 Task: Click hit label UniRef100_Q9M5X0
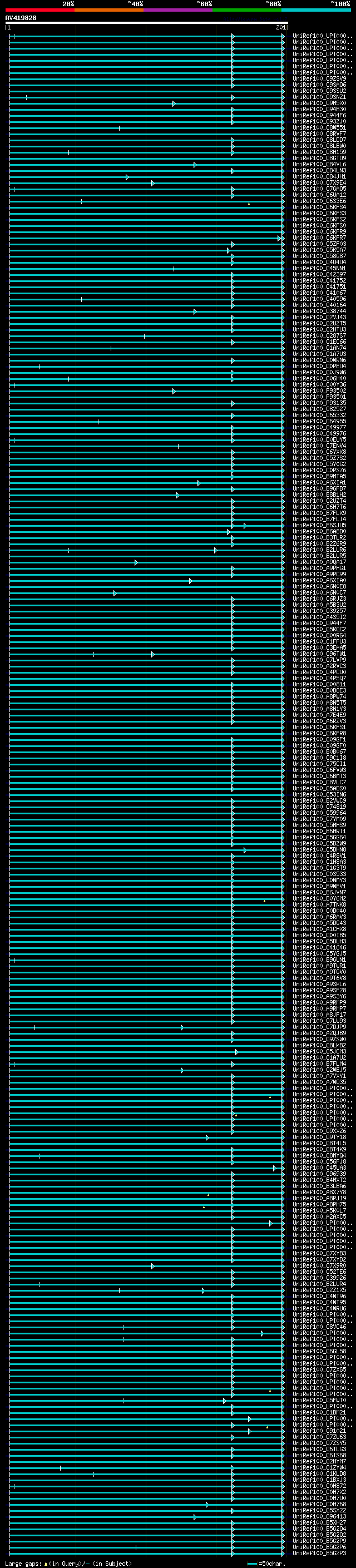[319, 103]
